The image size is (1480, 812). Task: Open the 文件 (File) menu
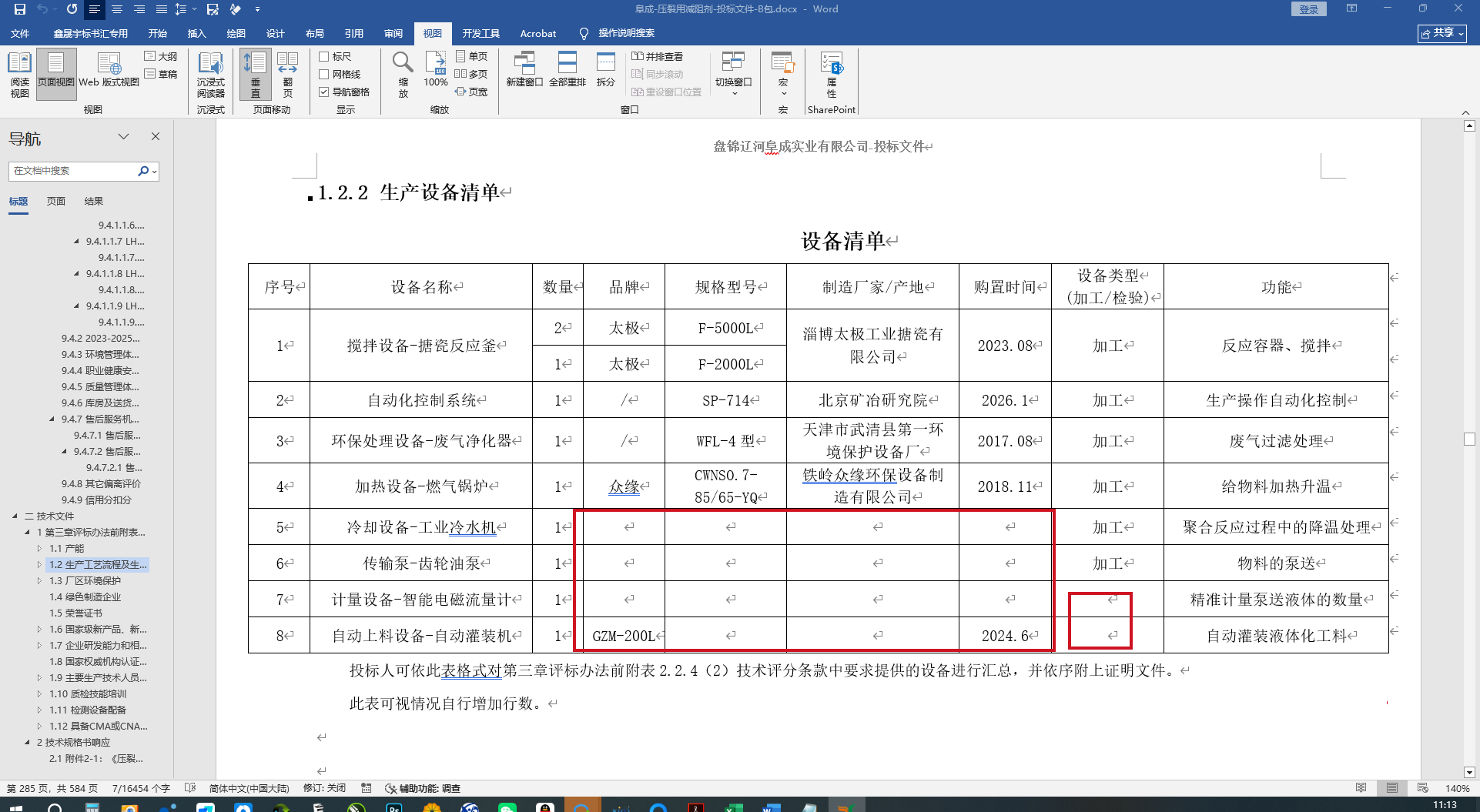[x=20, y=33]
